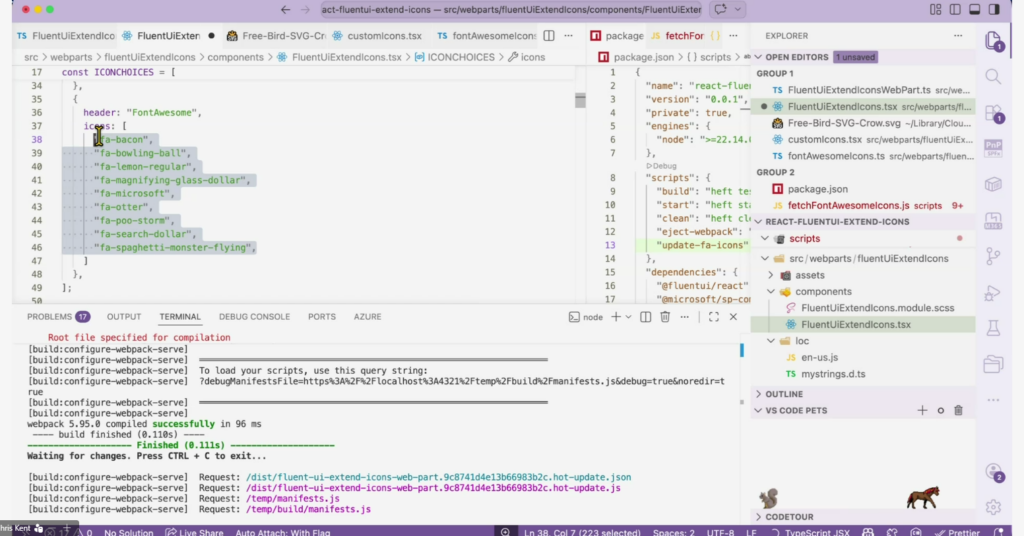The image size is (1024, 536).
Task: Add a new pet in VS Code Pets
Action: pyautogui.click(x=922, y=411)
